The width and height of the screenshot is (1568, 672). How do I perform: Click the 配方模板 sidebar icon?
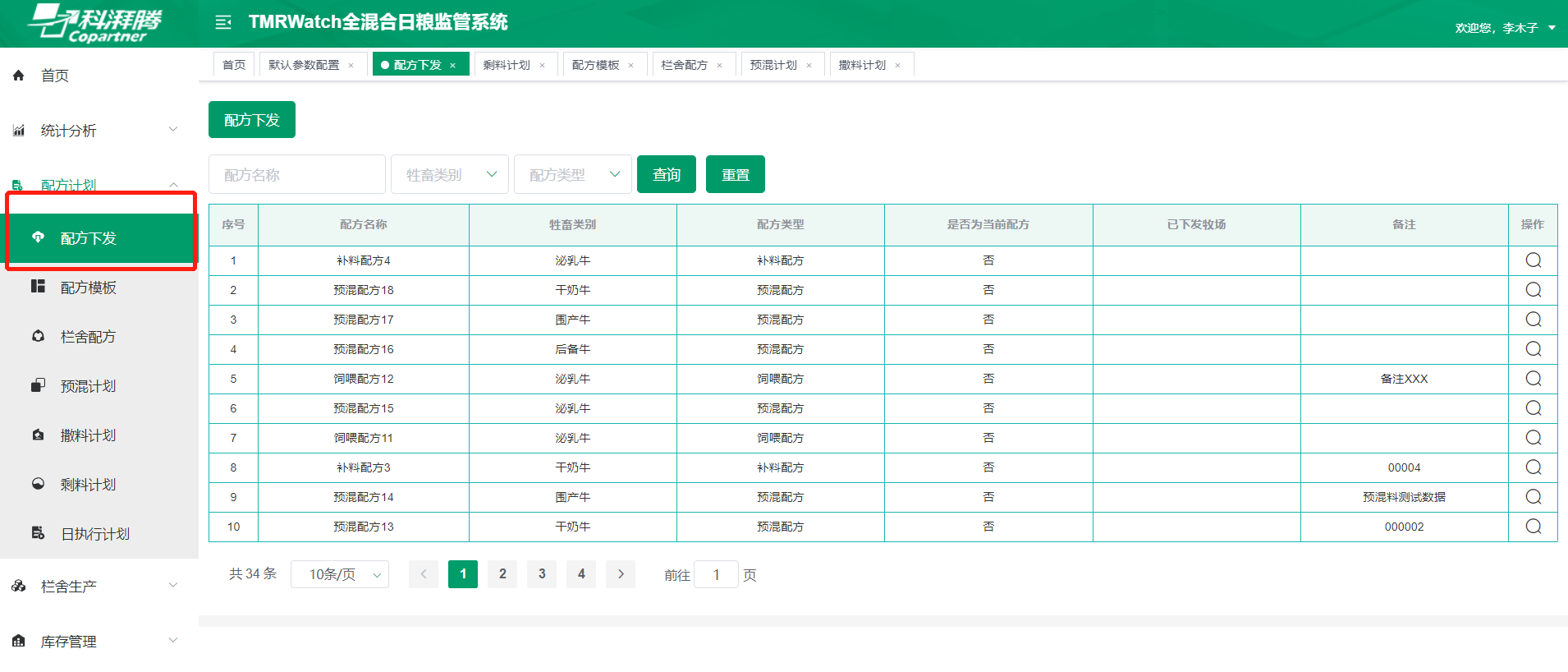[38, 287]
